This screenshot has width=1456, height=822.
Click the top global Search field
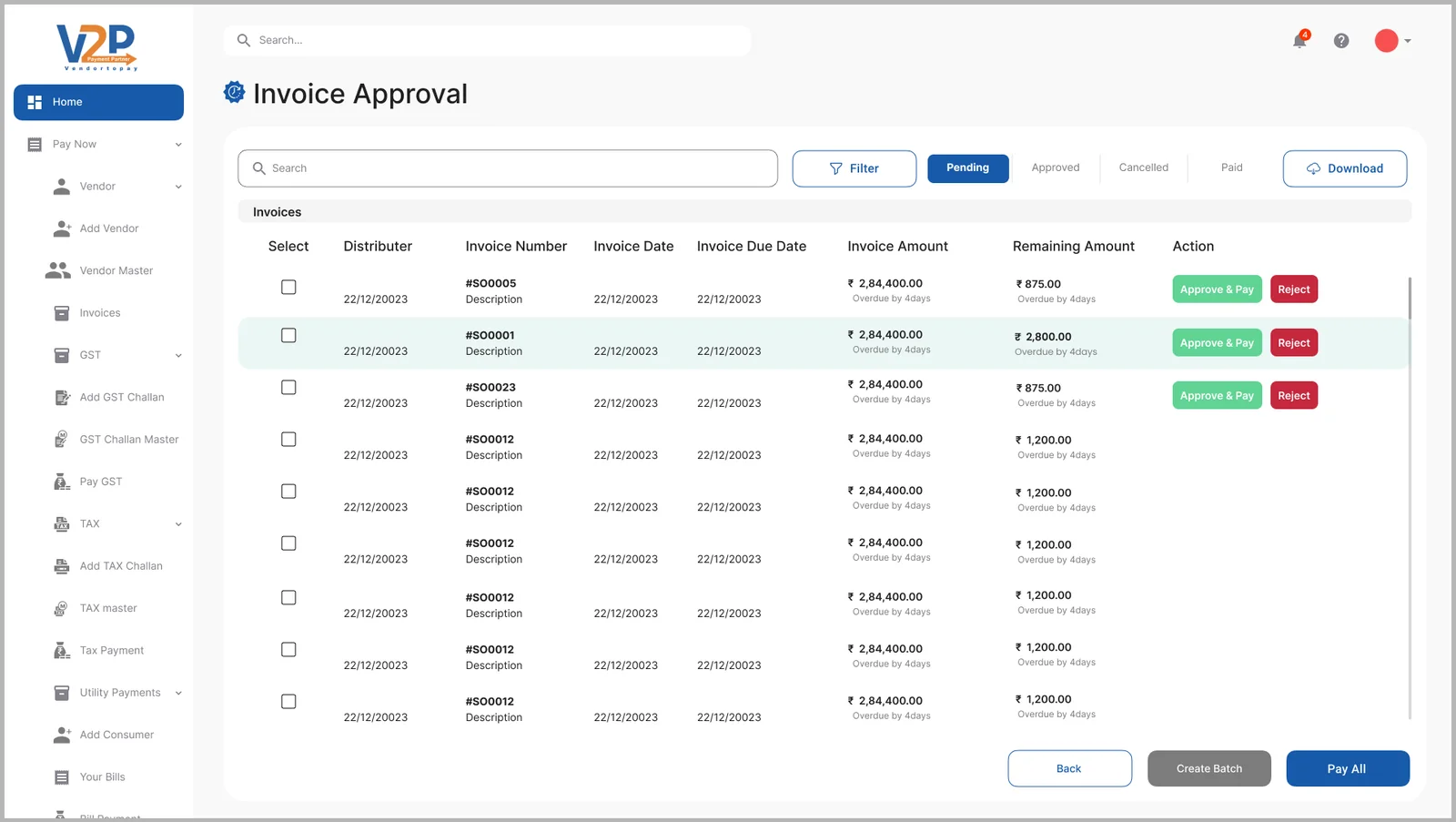pos(487,40)
